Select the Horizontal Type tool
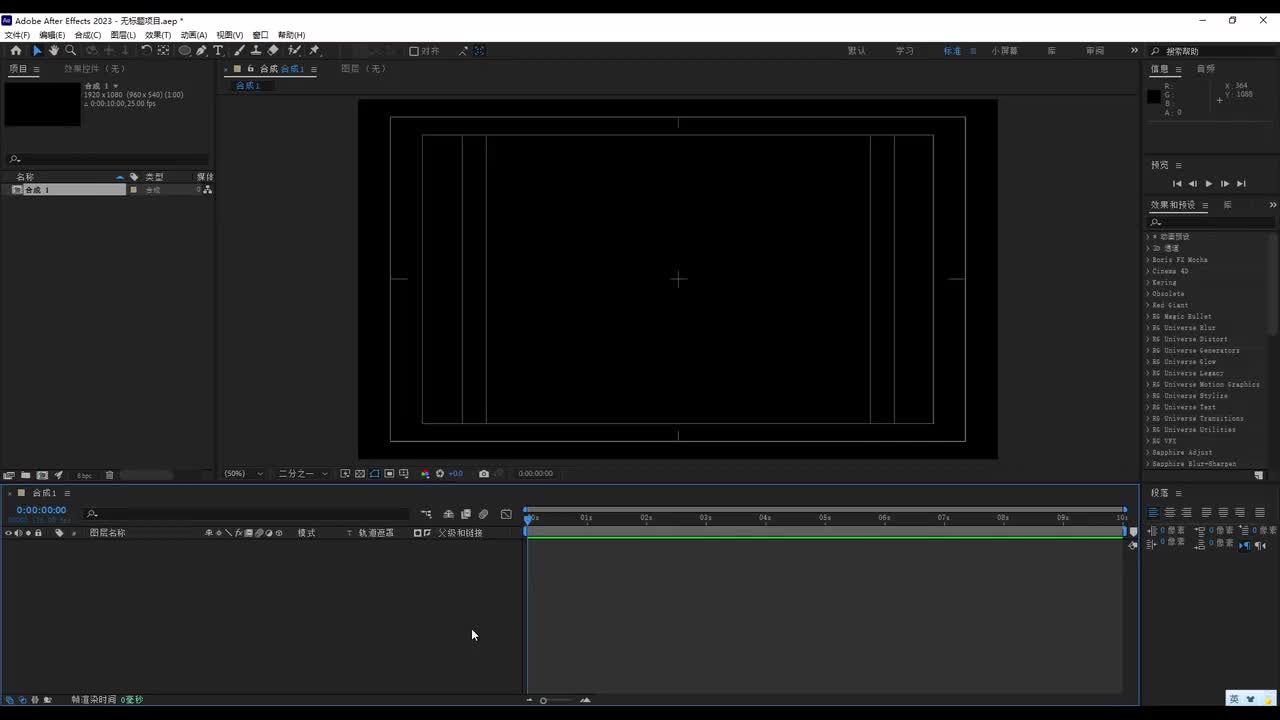The height and width of the screenshot is (720, 1280). (x=218, y=50)
